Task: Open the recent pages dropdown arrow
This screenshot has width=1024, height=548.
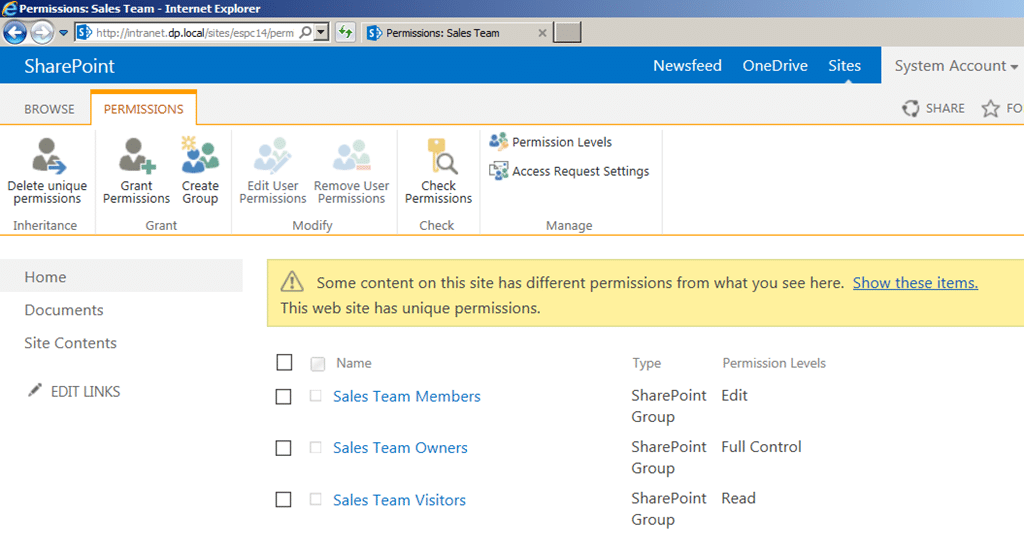Action: click(x=63, y=33)
